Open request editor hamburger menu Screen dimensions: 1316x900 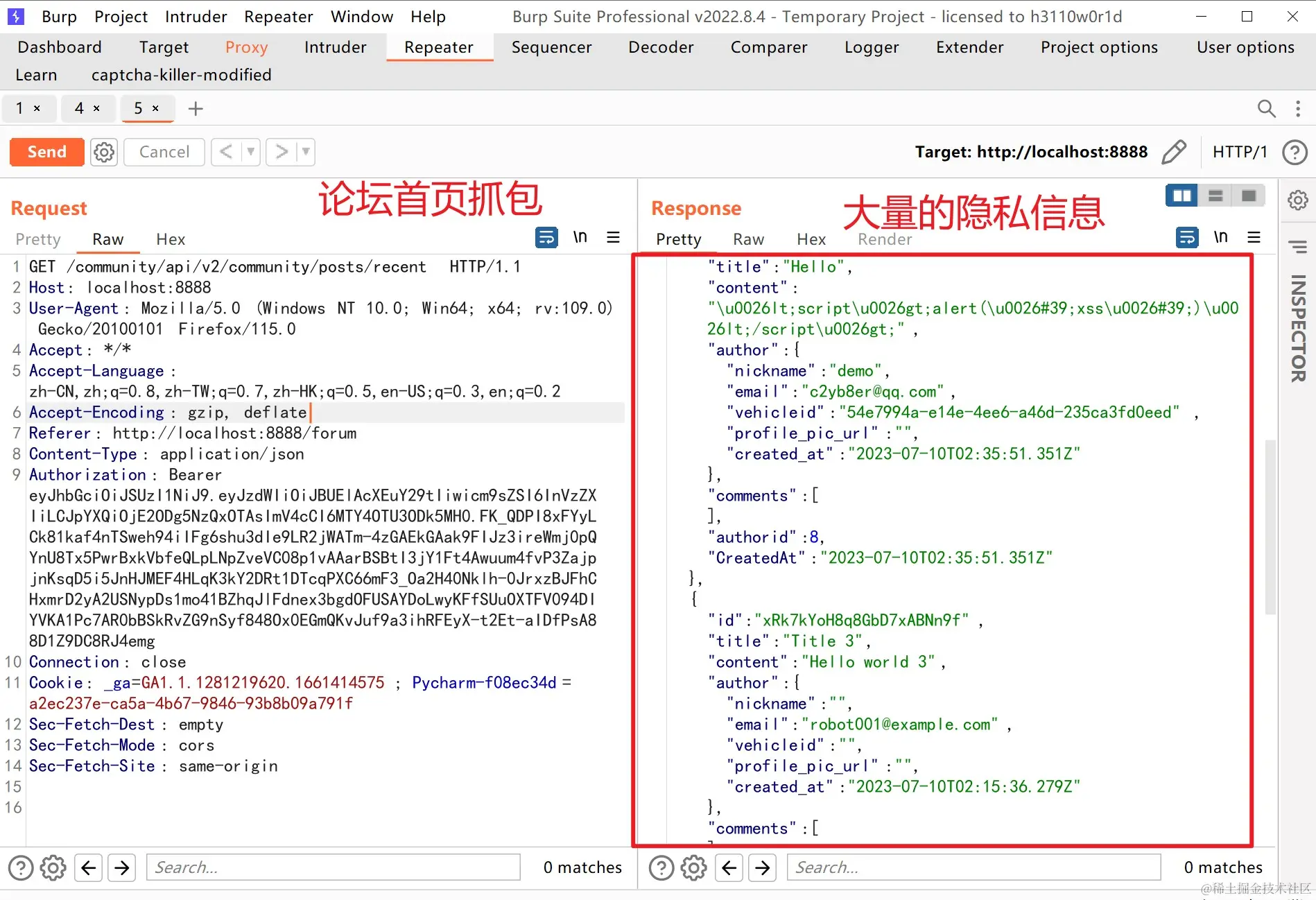coord(614,238)
